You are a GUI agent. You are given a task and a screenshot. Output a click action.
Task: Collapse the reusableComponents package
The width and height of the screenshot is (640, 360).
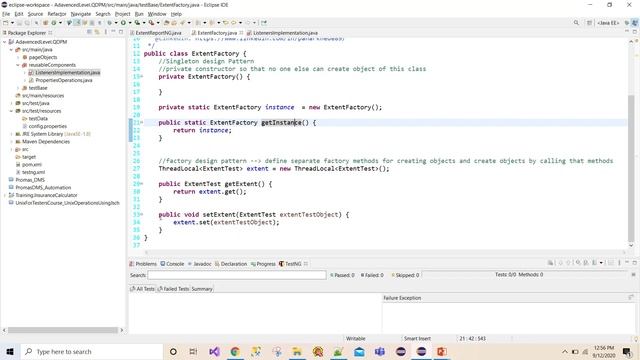click(18, 65)
